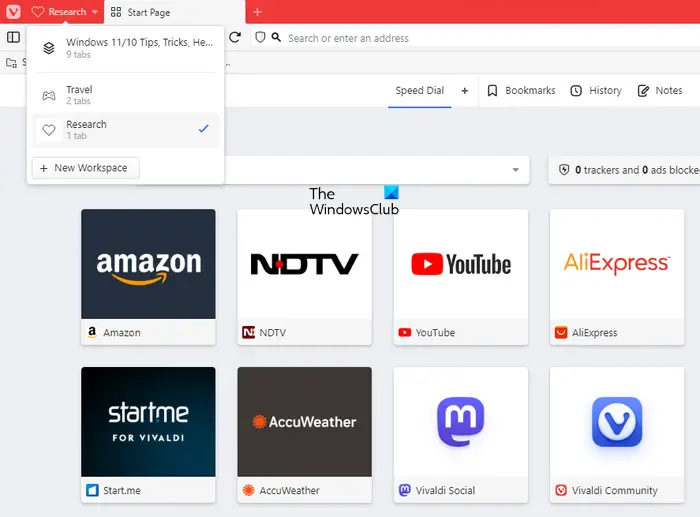
Task: Click the Amazon label link
Action: 122,333
